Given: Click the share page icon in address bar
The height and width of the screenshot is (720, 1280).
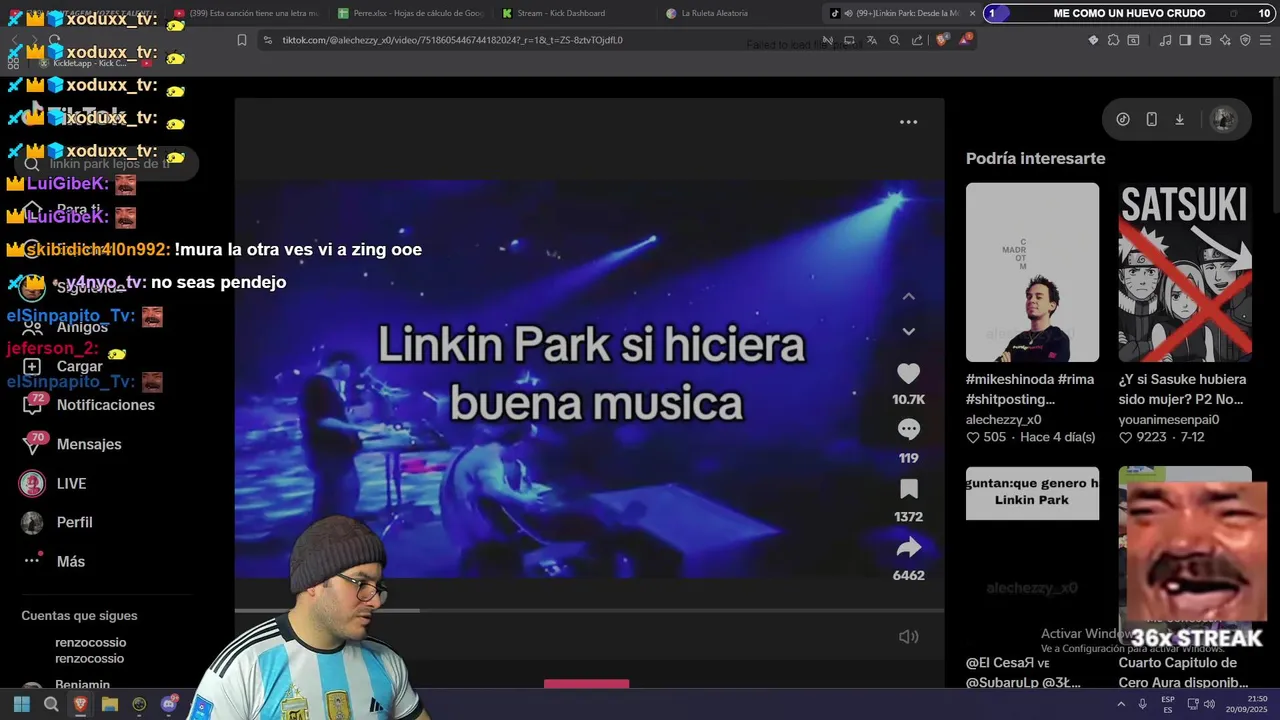Looking at the screenshot, I should point(917,40).
